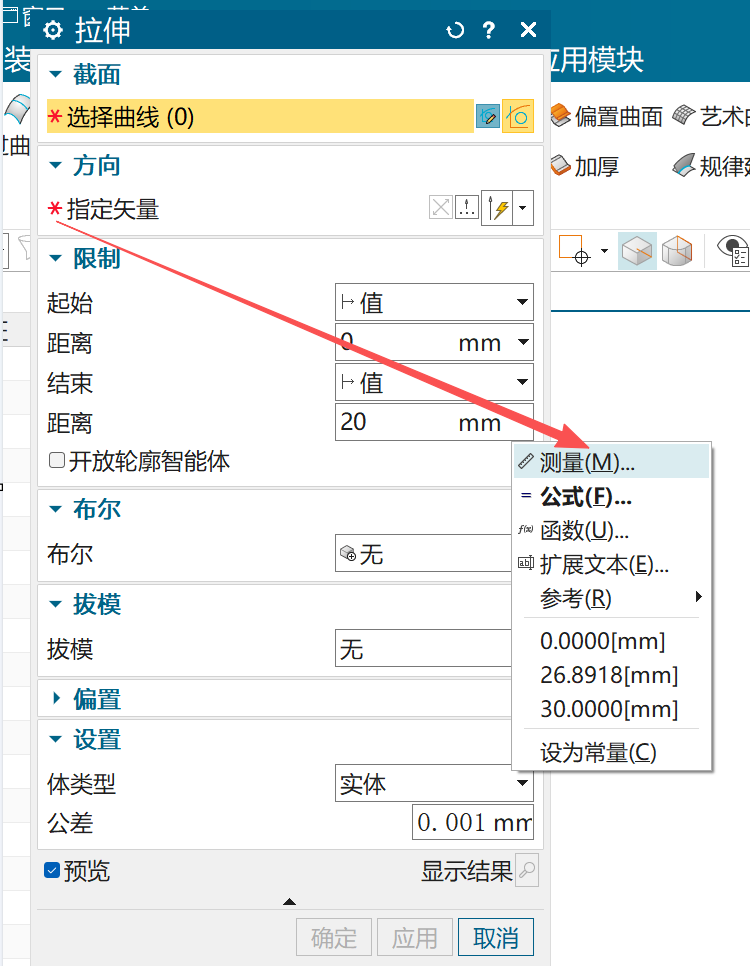The image size is (750, 966).
Task: Uncheck the Preview (预览) checkbox
Action: (x=53, y=871)
